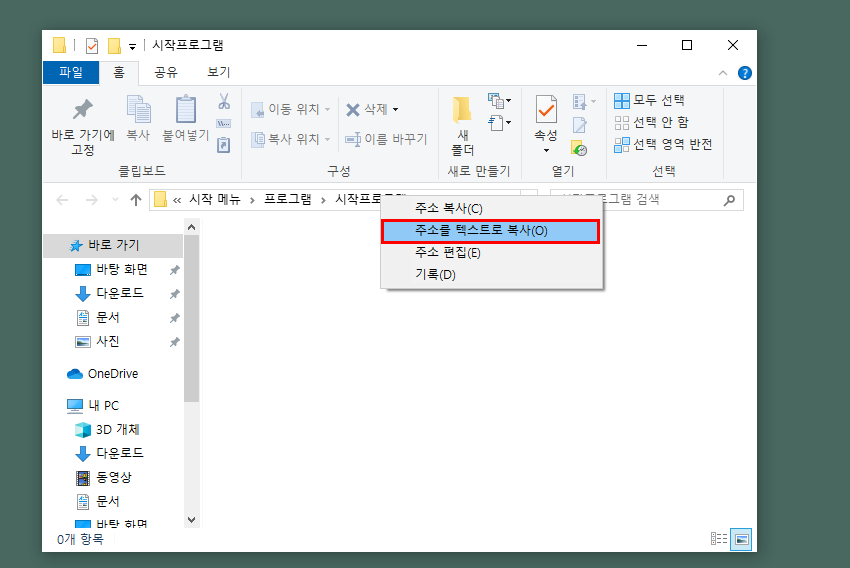Viewport: 850px width, 568px height.
Task: Click the search magnifier icon
Action: click(730, 200)
